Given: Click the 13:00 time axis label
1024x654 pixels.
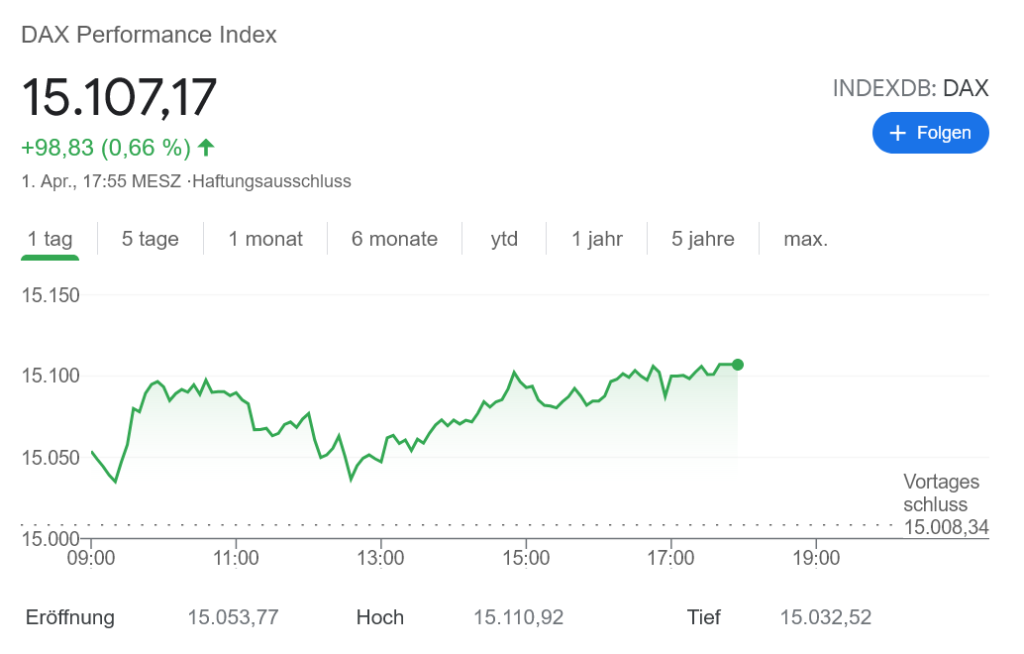Looking at the screenshot, I should 383,558.
